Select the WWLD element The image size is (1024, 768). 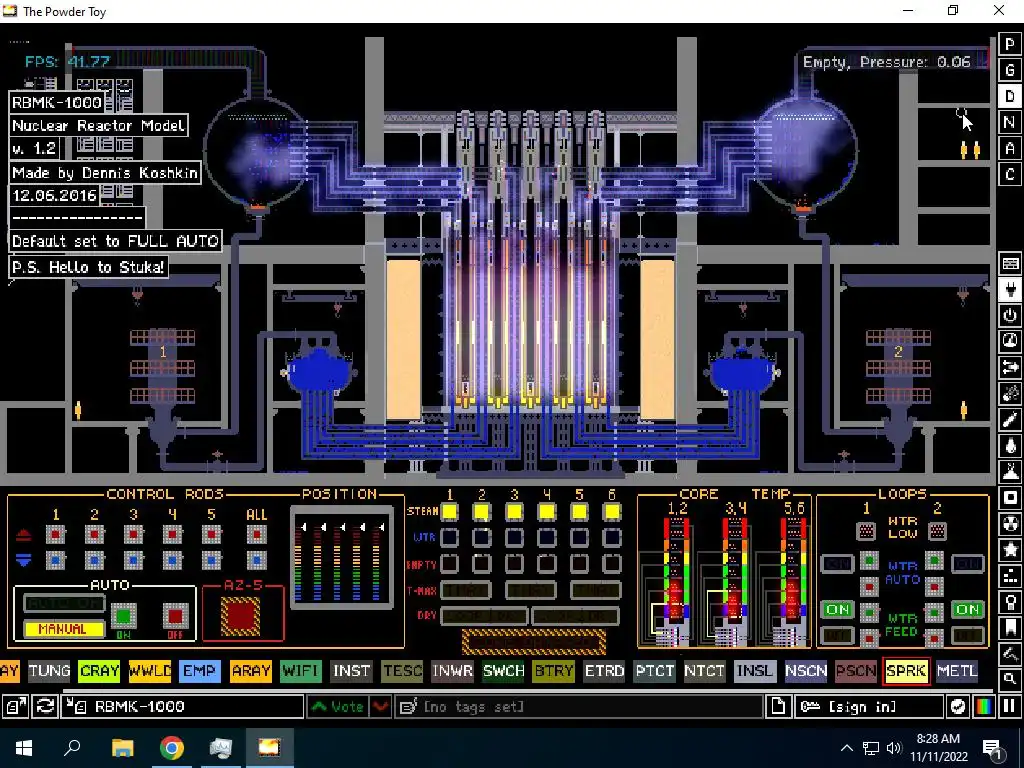[x=150, y=671]
